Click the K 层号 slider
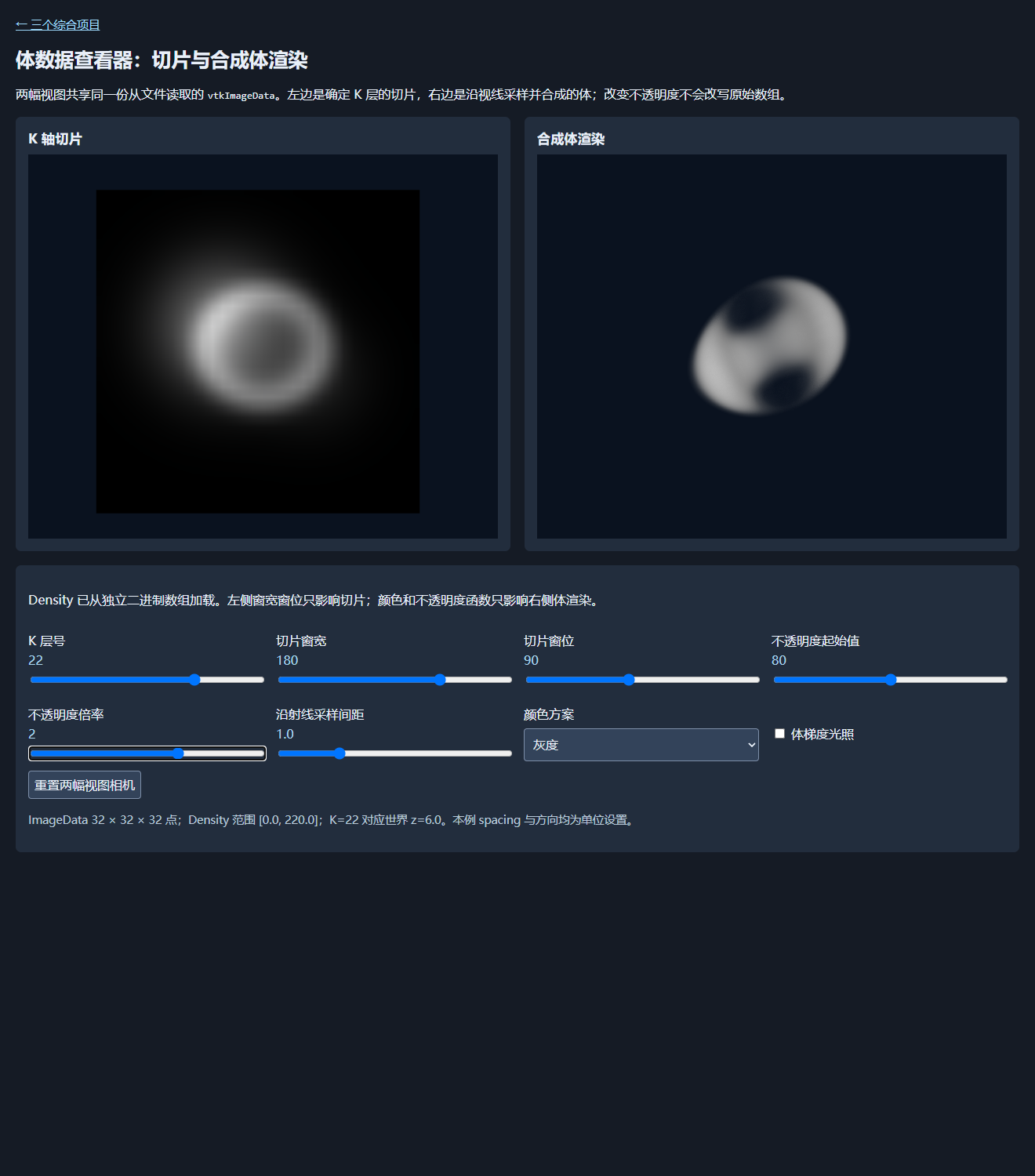The image size is (1035, 1176). click(x=147, y=680)
